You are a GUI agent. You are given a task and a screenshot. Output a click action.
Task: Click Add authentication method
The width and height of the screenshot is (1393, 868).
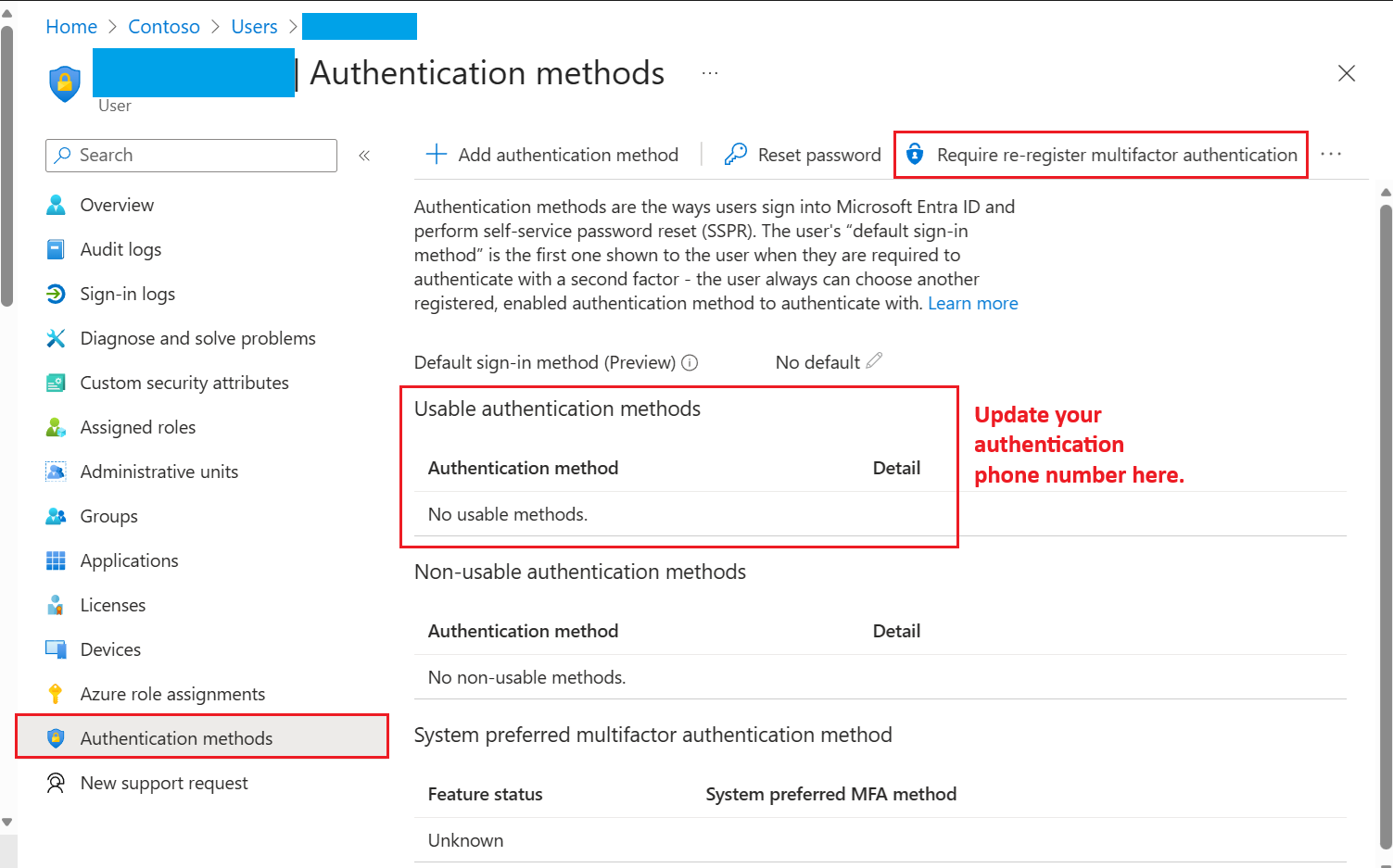click(x=552, y=155)
